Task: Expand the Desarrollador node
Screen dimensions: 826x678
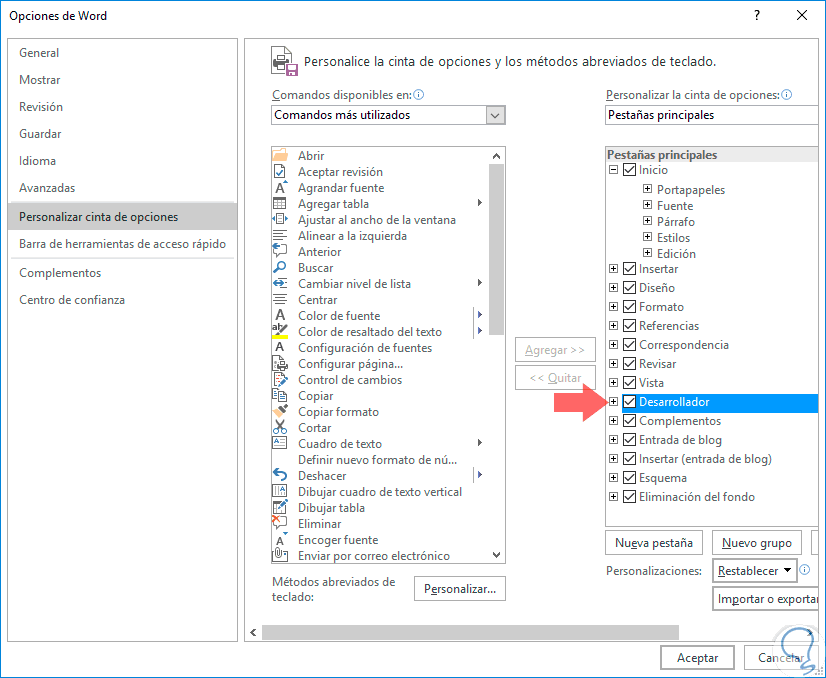Action: click(x=613, y=401)
